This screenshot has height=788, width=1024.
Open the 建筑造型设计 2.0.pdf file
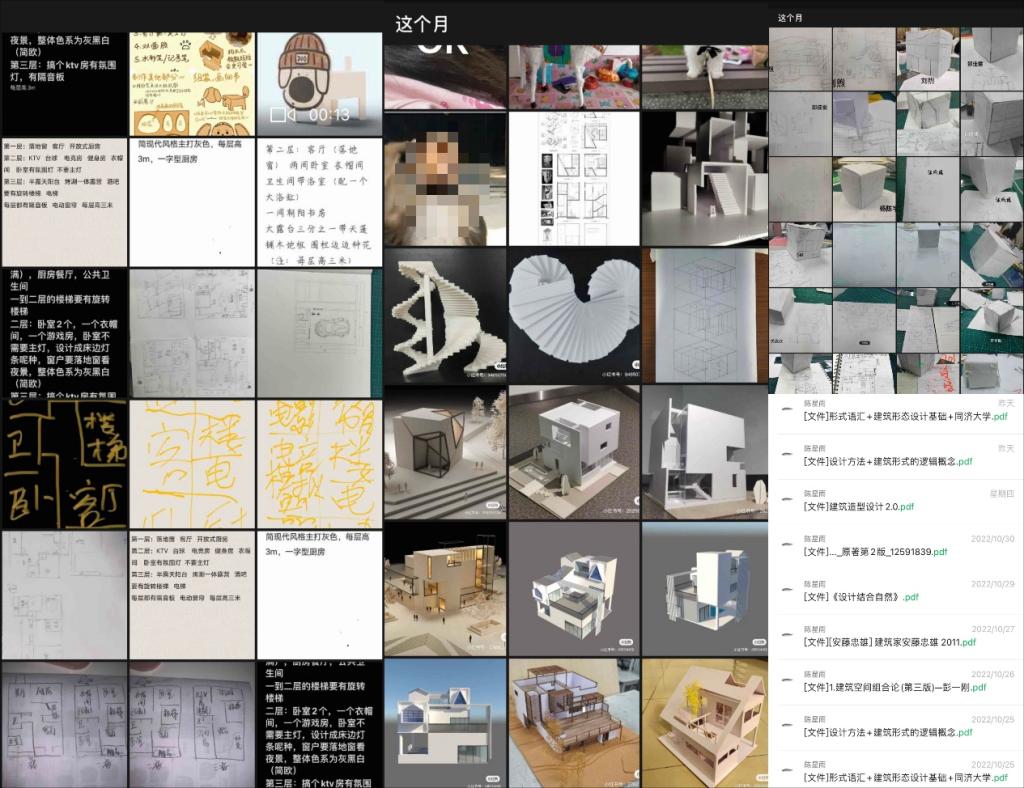858,507
